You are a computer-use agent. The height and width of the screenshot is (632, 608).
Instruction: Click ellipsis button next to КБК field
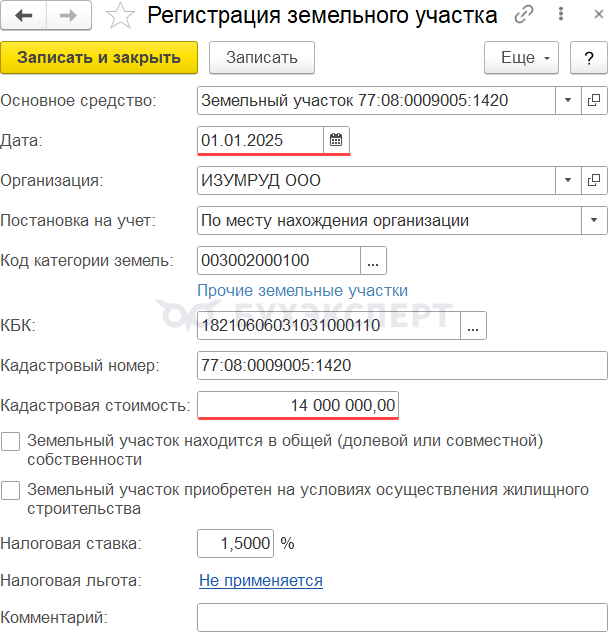tap(473, 325)
